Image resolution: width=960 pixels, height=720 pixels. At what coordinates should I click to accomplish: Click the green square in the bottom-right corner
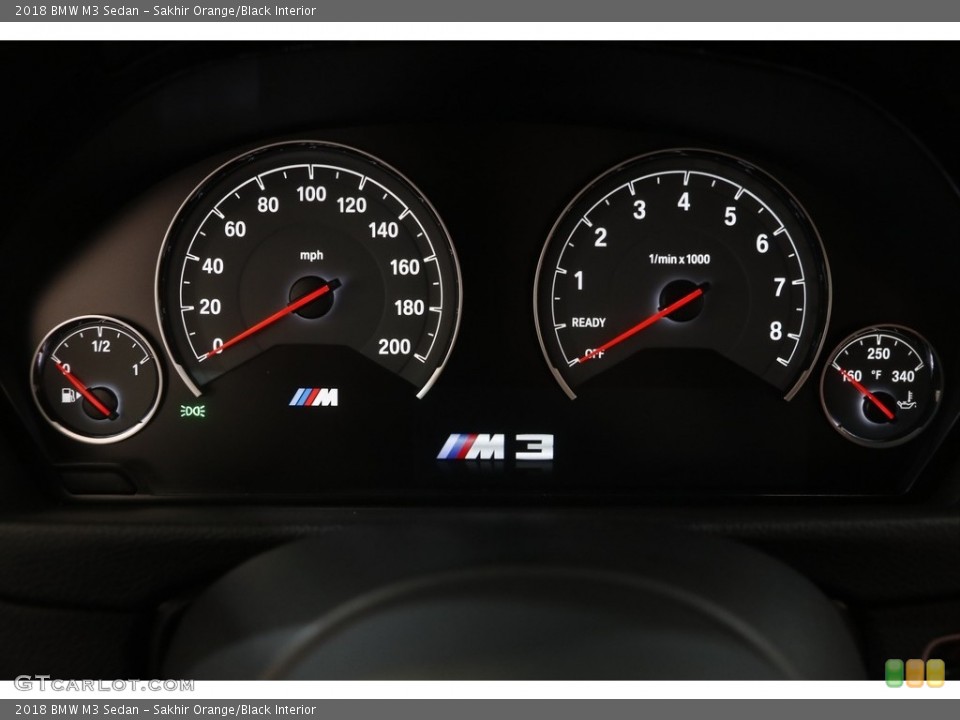pos(894,673)
